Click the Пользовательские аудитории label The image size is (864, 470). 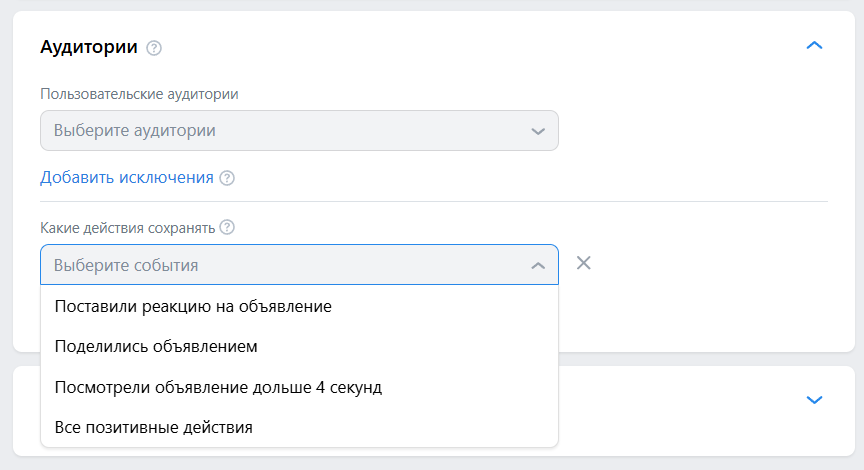pyautogui.click(x=139, y=94)
